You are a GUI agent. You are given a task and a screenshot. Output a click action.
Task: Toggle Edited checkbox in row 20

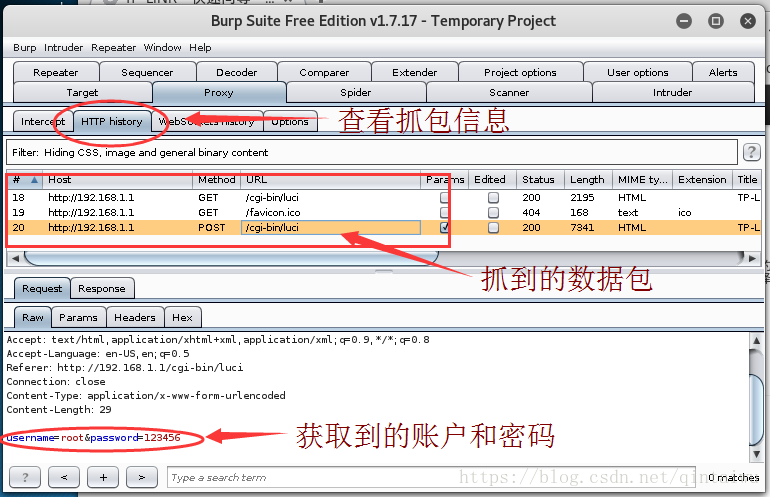(x=493, y=227)
